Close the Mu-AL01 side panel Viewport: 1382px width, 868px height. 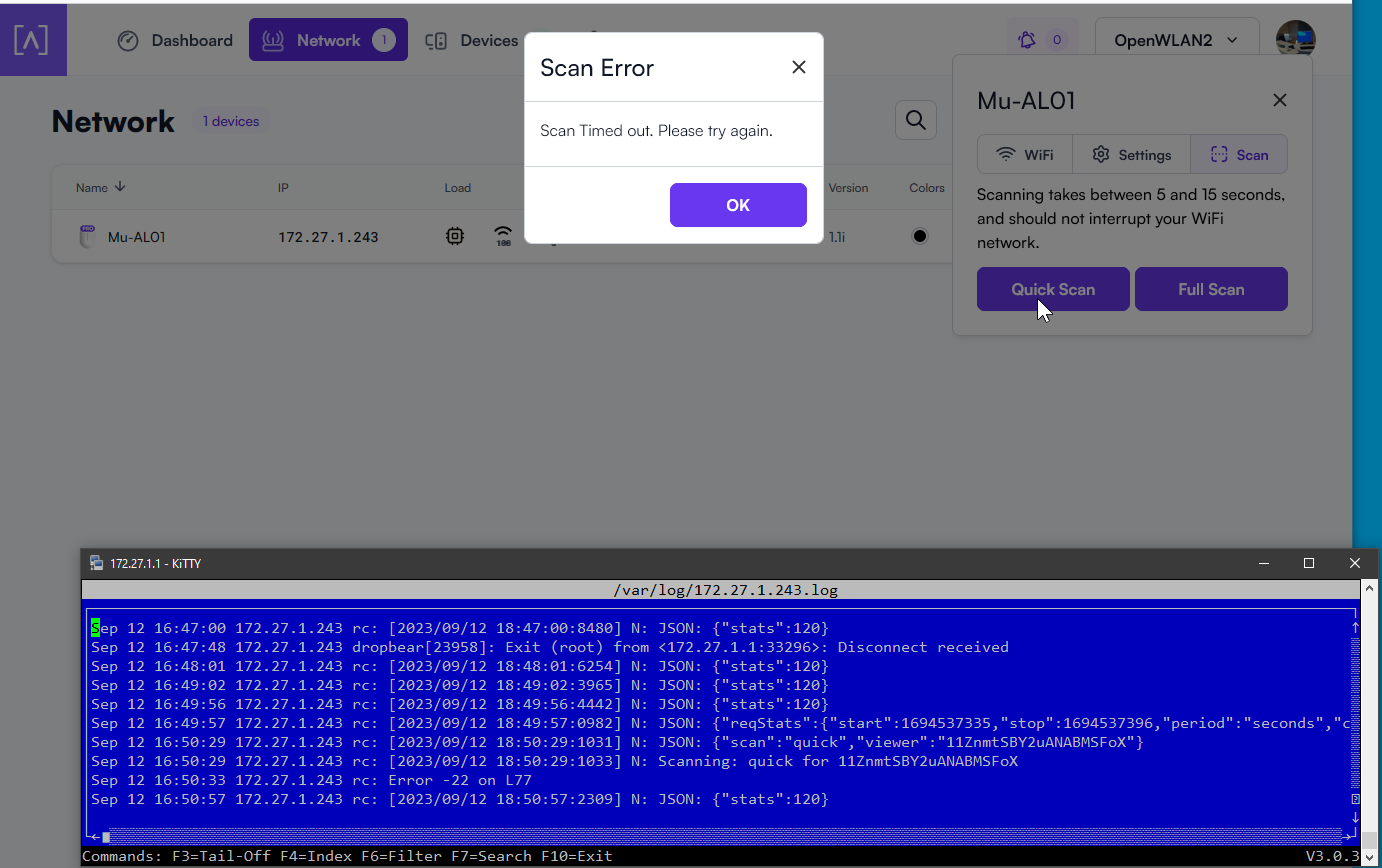[x=1279, y=100]
